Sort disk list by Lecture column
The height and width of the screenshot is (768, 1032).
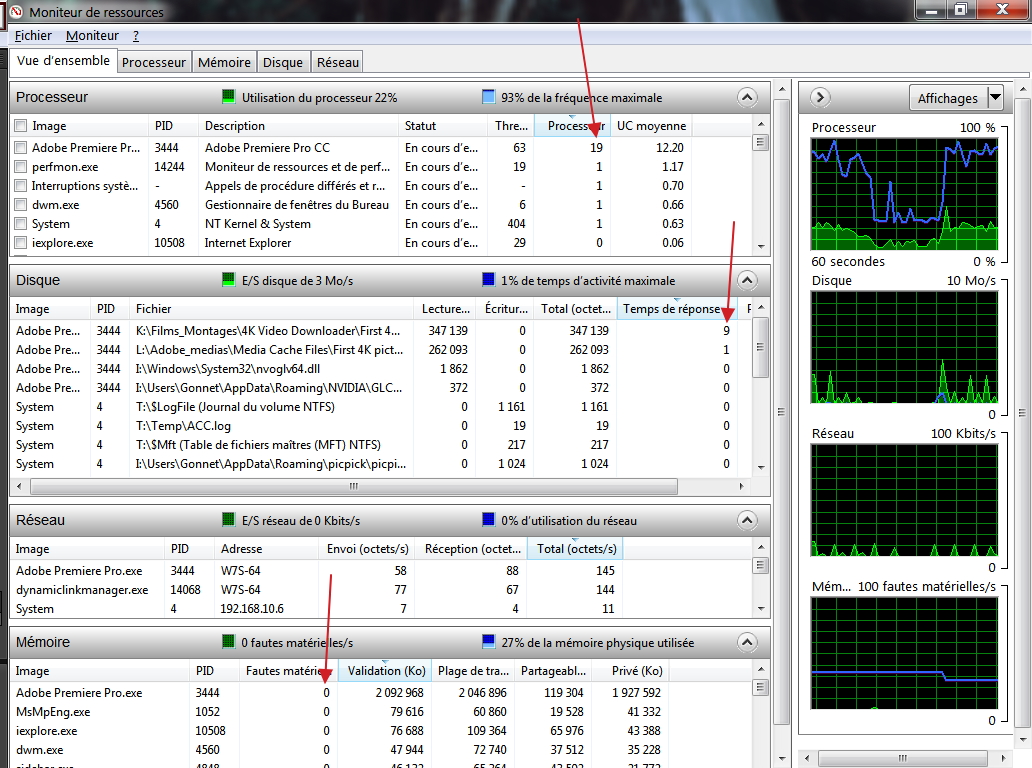(x=446, y=309)
